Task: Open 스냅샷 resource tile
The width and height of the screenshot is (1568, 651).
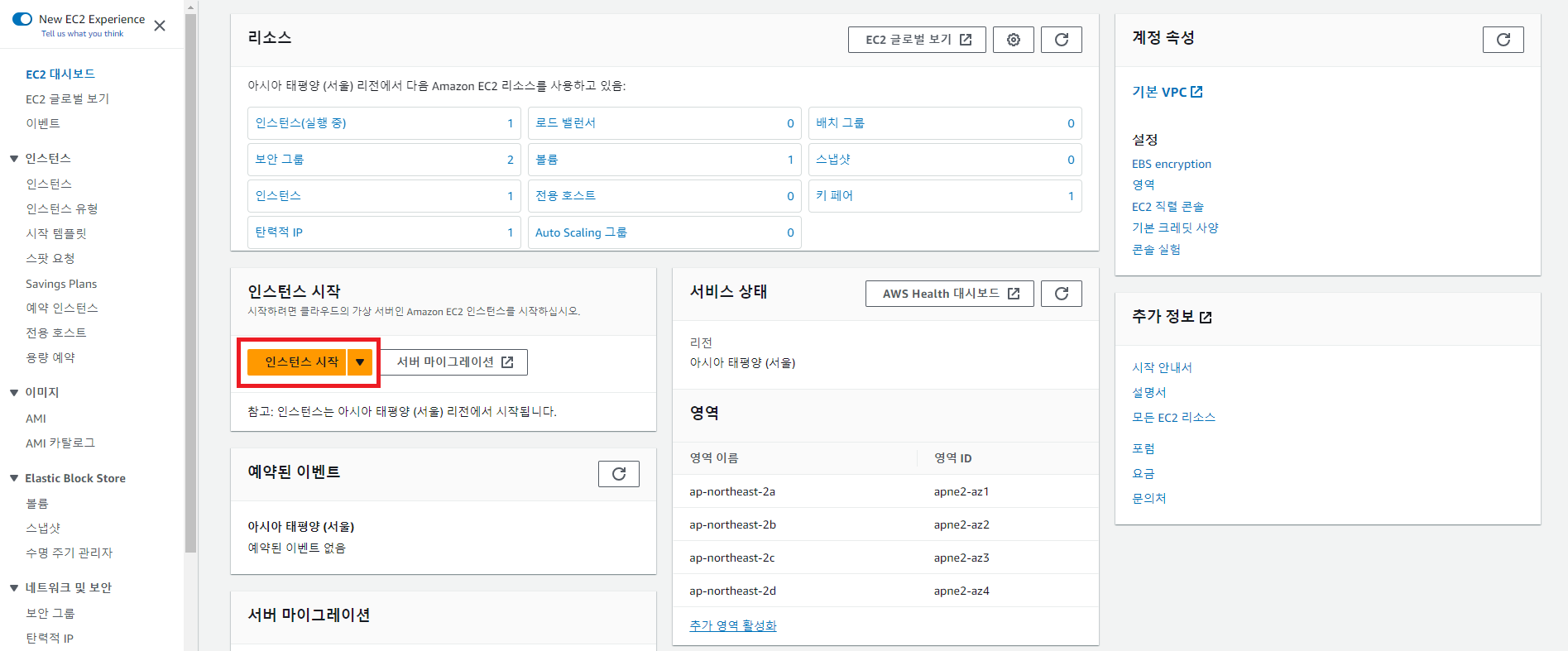Action: click(x=945, y=159)
